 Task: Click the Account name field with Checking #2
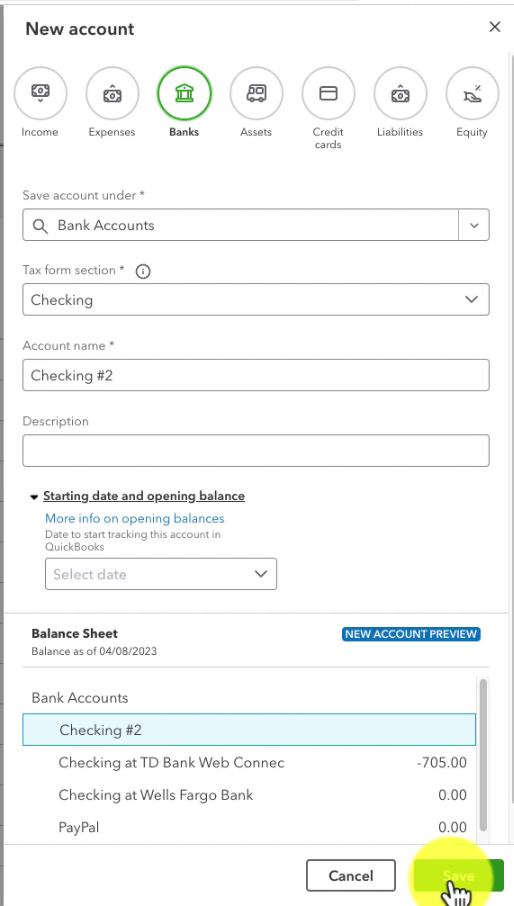(256, 375)
